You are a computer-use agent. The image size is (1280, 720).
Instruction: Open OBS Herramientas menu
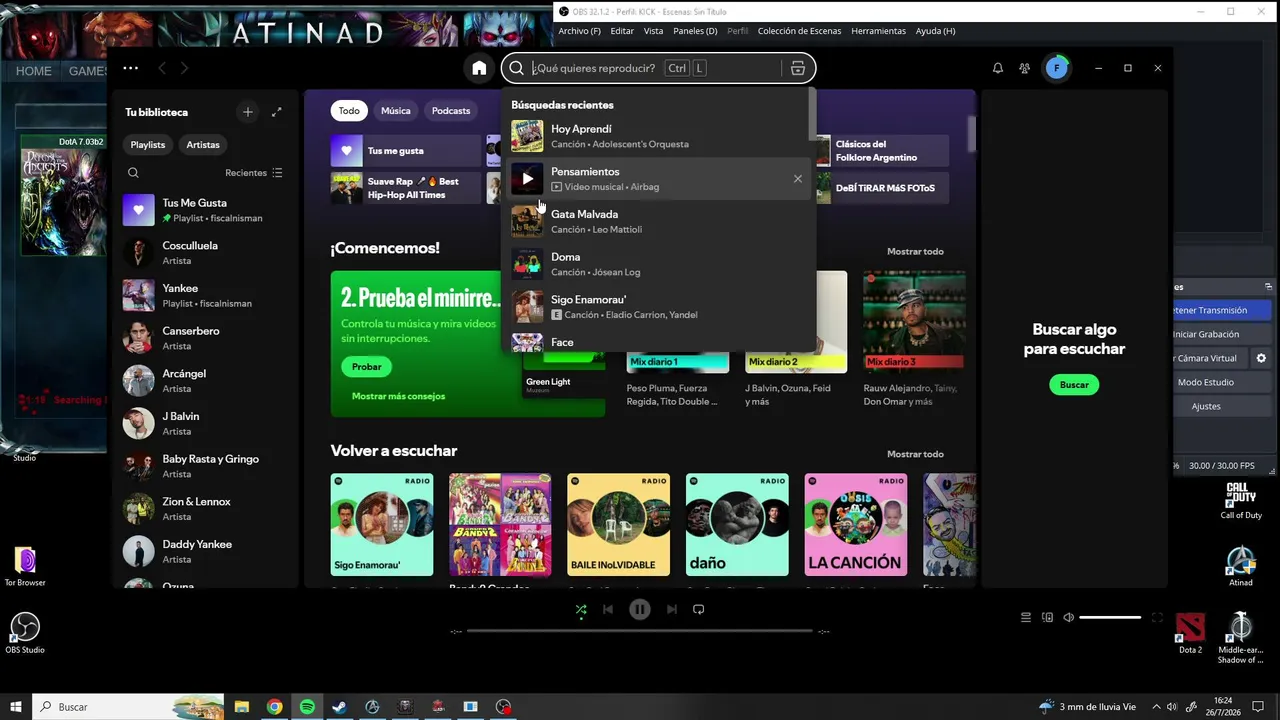click(878, 31)
